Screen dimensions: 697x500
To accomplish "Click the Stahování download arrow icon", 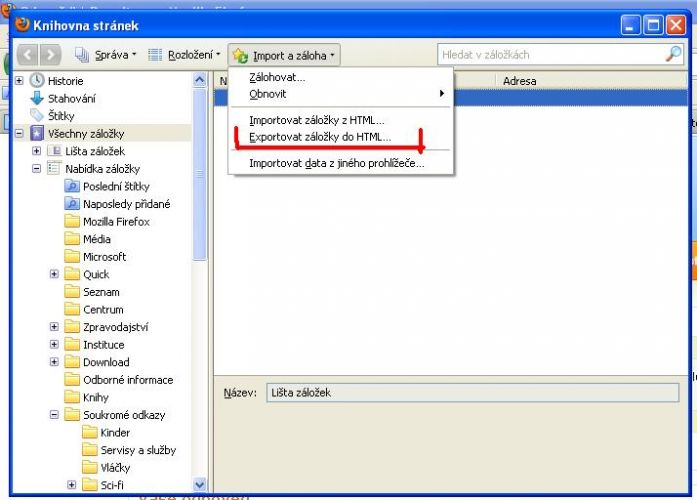I will tap(37, 98).
